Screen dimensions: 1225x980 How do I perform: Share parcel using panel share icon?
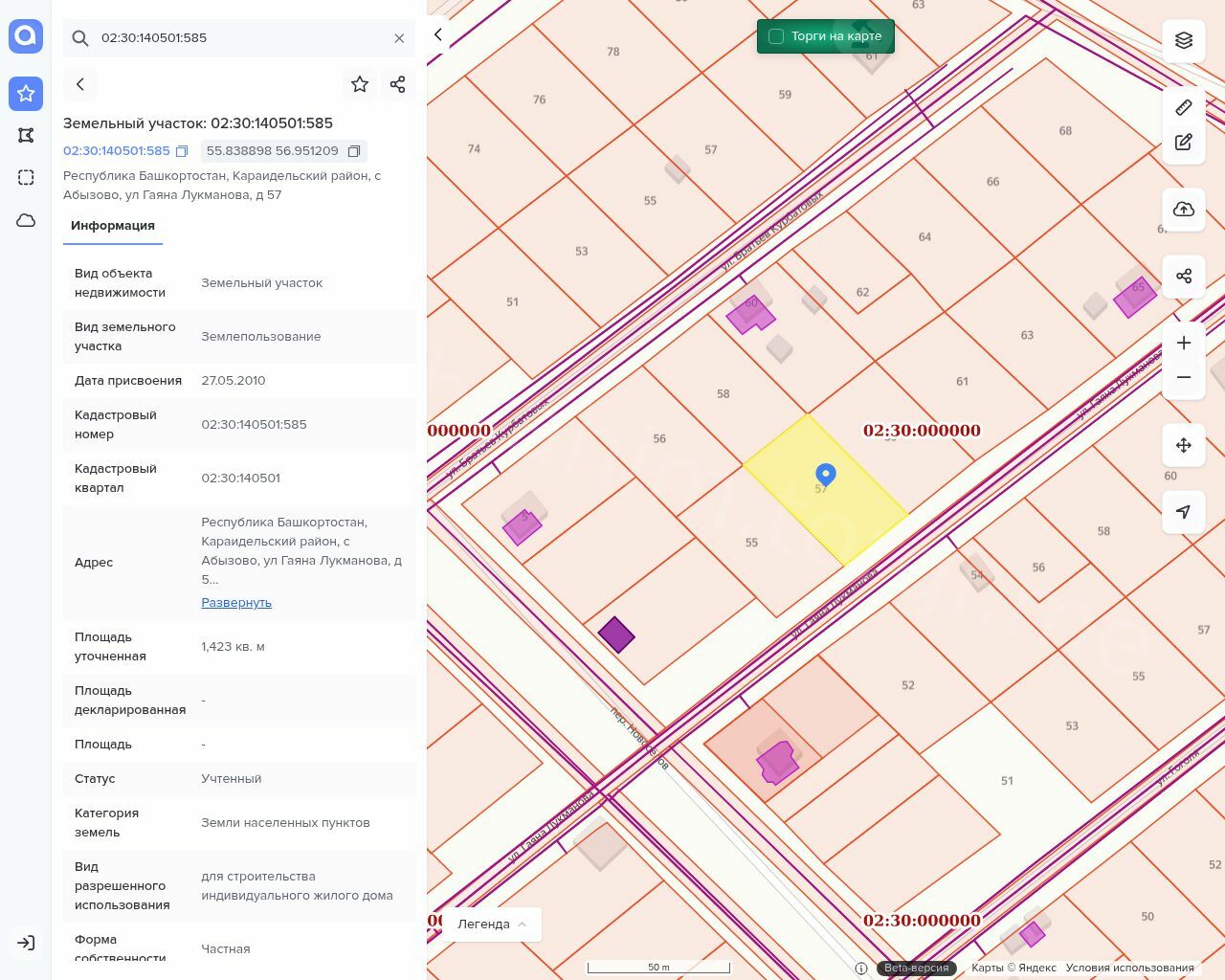point(398,84)
